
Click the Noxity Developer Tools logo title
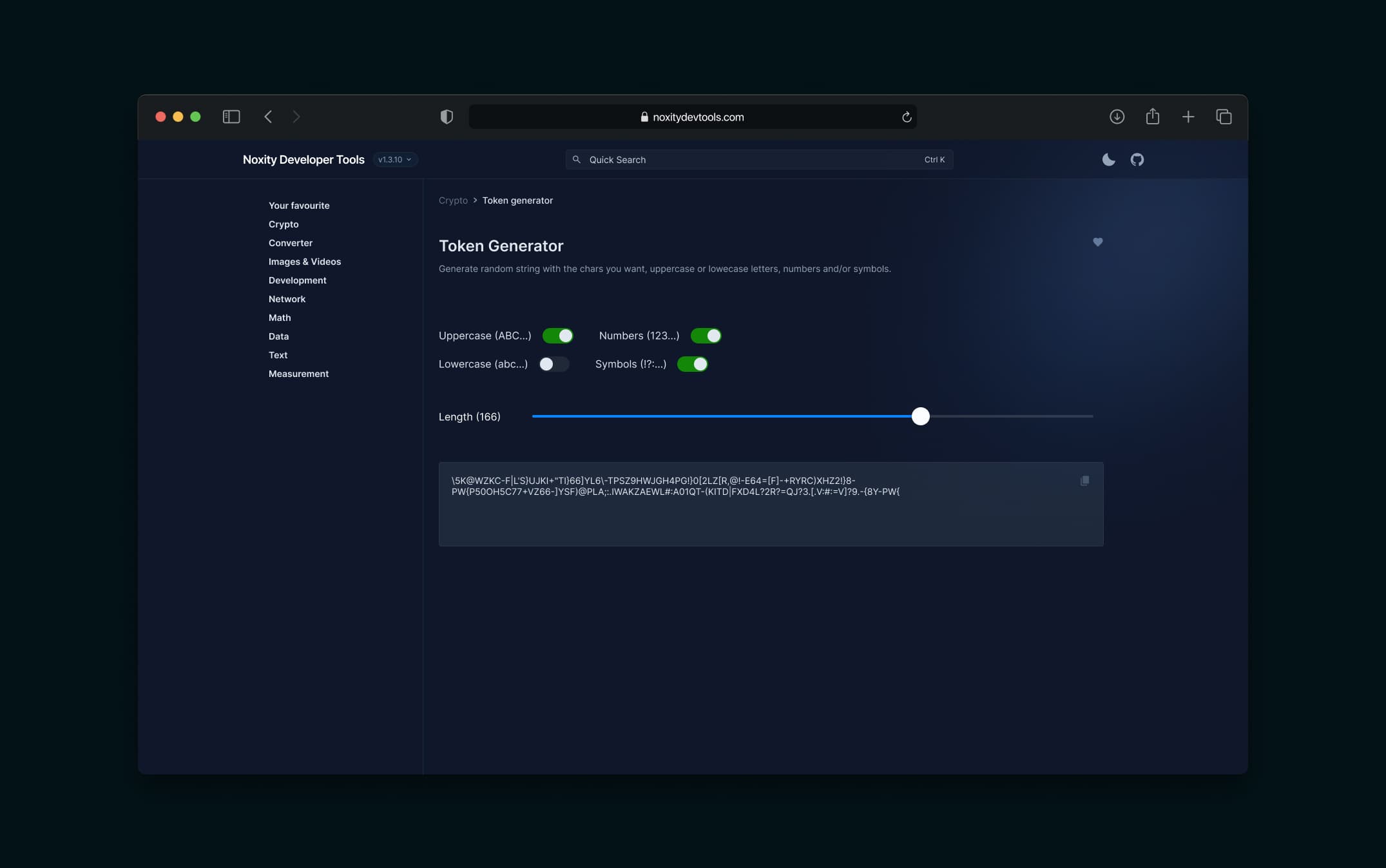tap(303, 159)
